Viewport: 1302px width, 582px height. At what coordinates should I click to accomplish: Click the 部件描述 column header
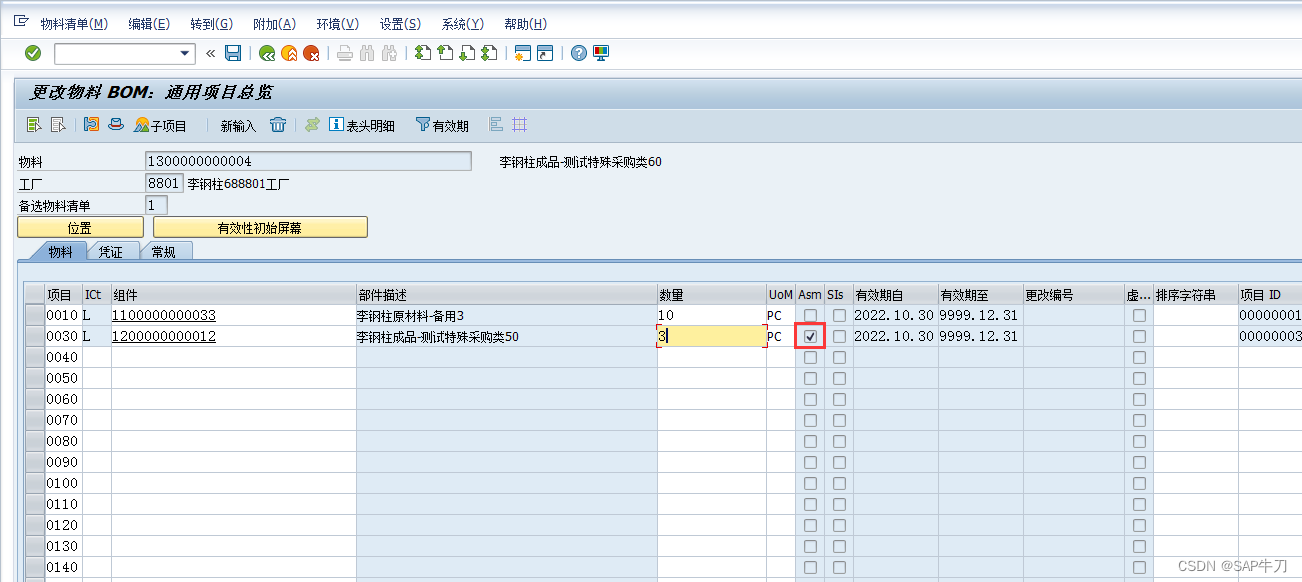point(506,295)
